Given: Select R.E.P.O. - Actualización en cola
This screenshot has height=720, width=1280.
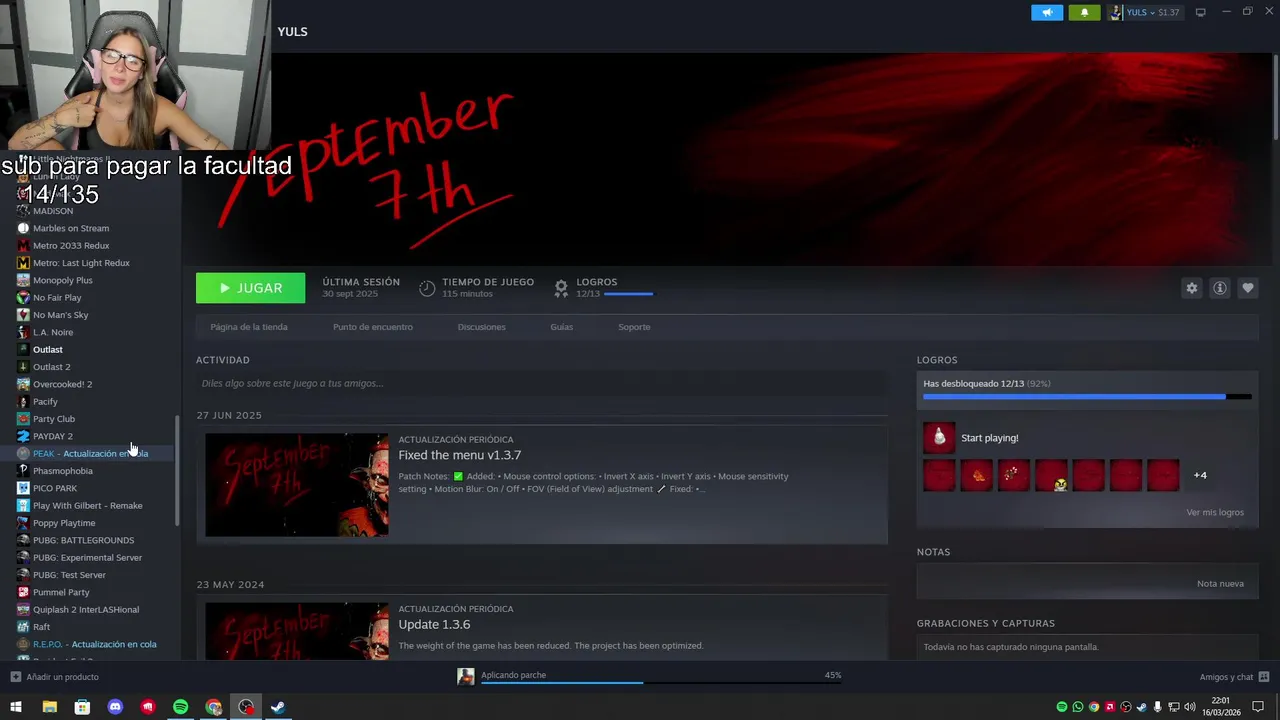Looking at the screenshot, I should (94, 644).
